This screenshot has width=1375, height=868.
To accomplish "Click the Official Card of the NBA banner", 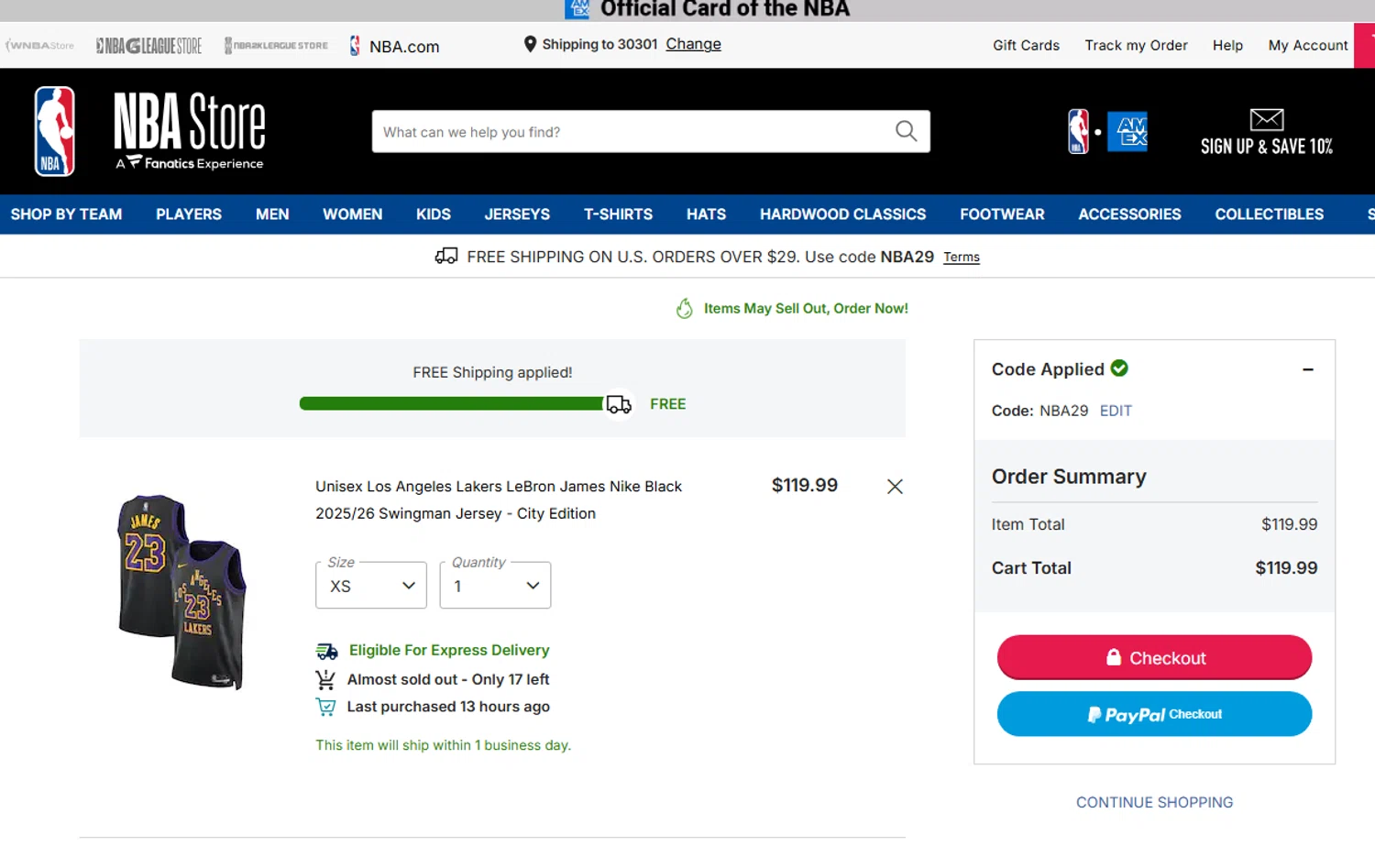I will [707, 10].
